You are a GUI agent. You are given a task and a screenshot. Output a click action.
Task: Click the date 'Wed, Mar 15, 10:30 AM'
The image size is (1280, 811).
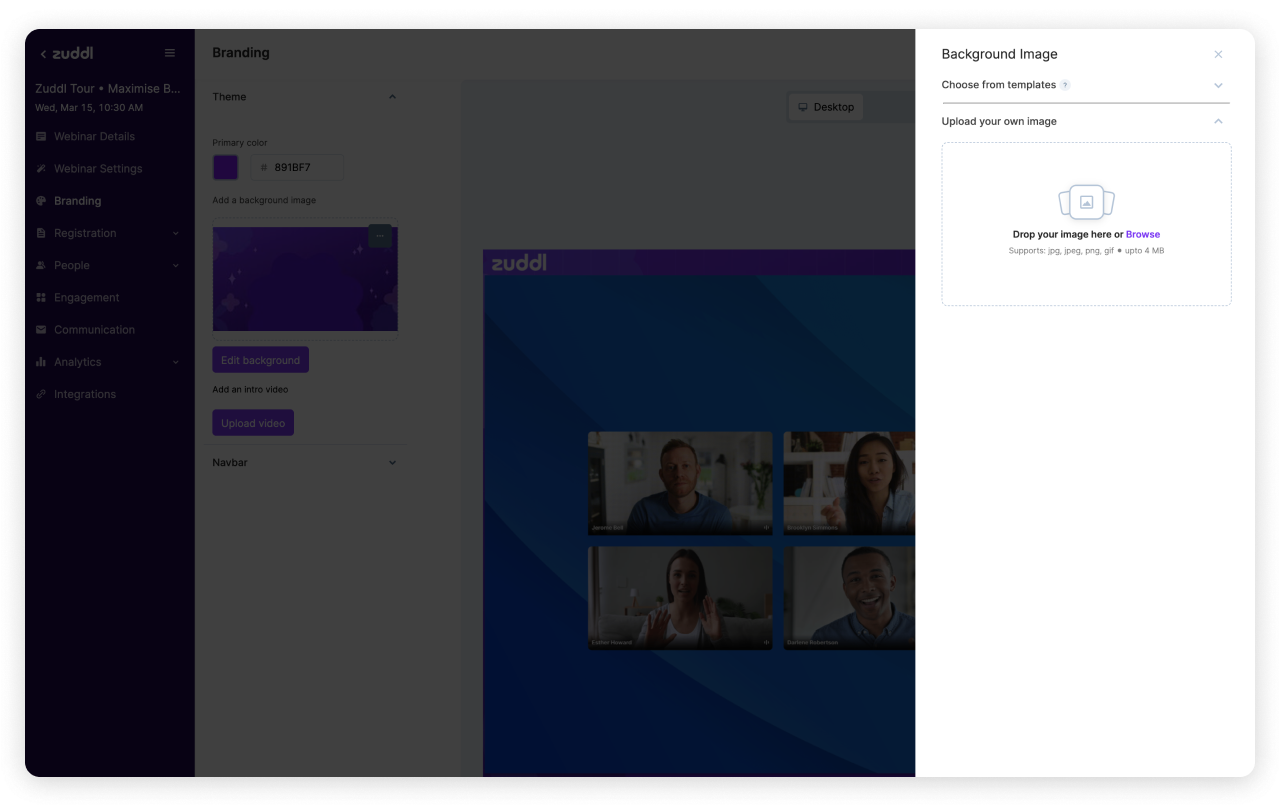(89, 108)
